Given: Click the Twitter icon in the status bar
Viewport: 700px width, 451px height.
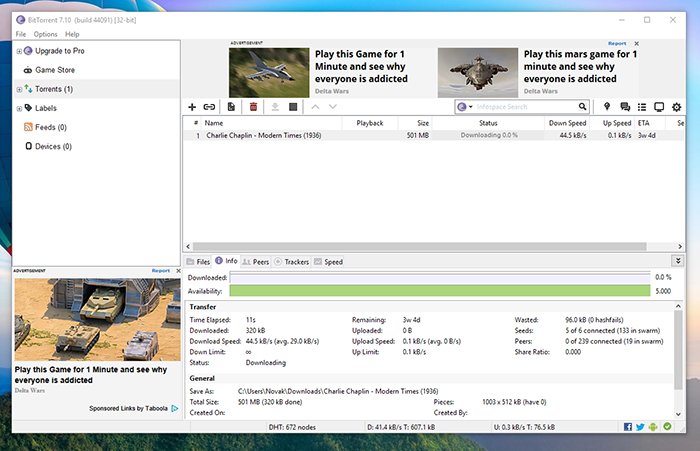Looking at the screenshot, I should point(640,427).
